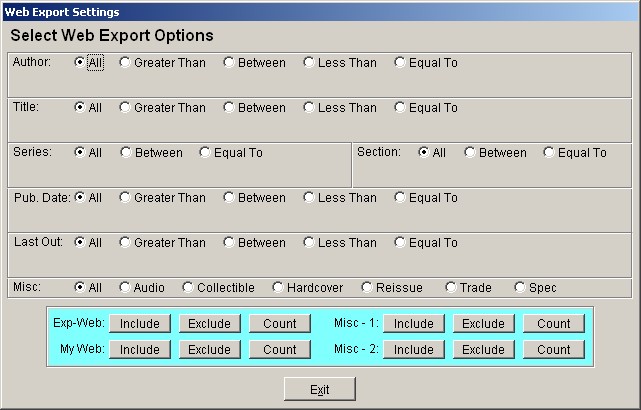This screenshot has height=410, width=641.
Task: Click Exp-Web Include button
Action: [x=140, y=323]
